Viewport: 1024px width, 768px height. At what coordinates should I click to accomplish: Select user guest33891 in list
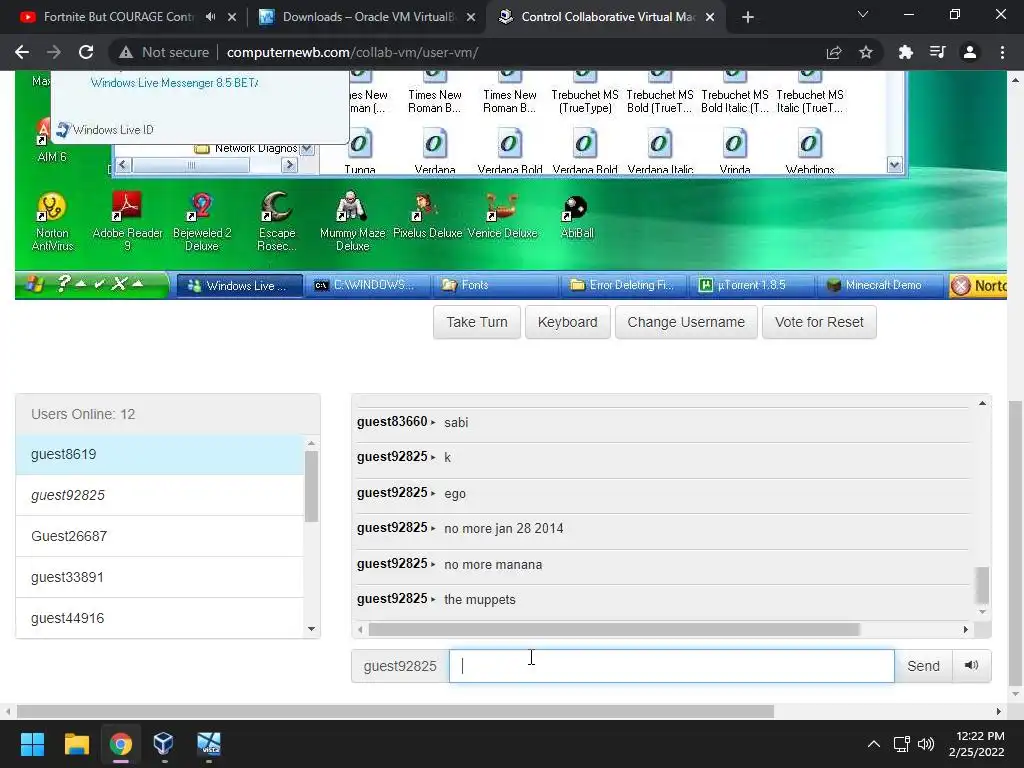point(160,577)
